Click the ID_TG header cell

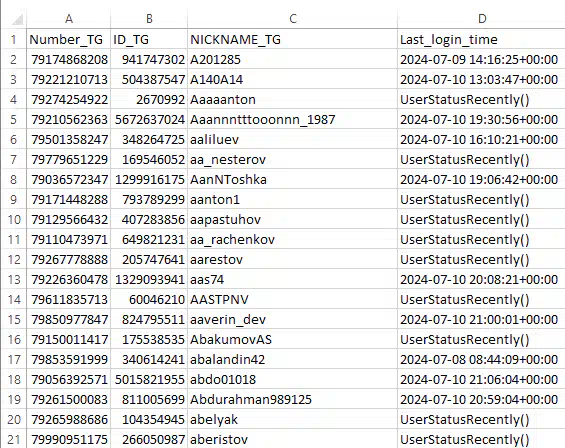(x=149, y=39)
